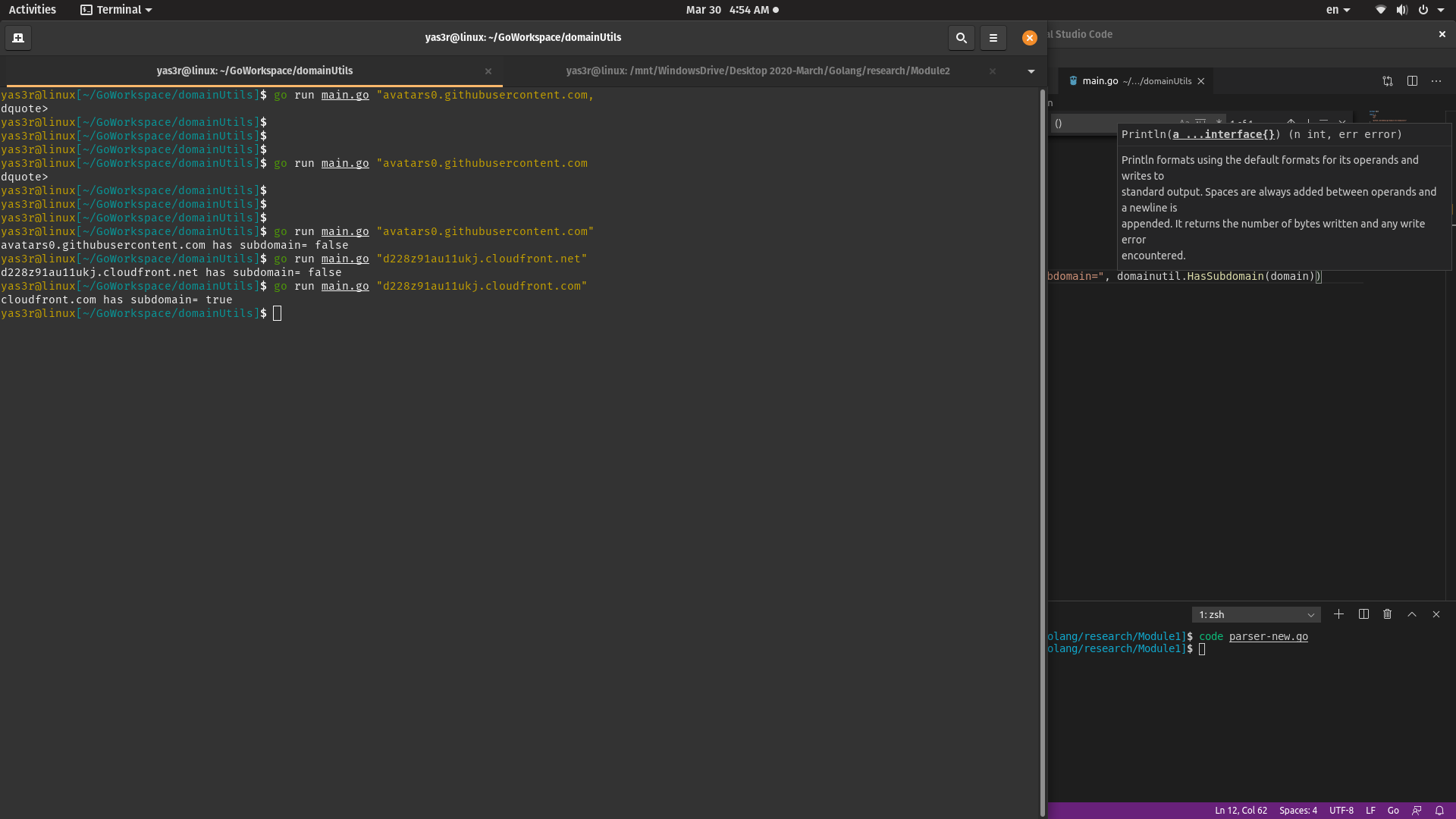
Task: Change language mode by clicking Go in status bar
Action: tap(1392, 810)
